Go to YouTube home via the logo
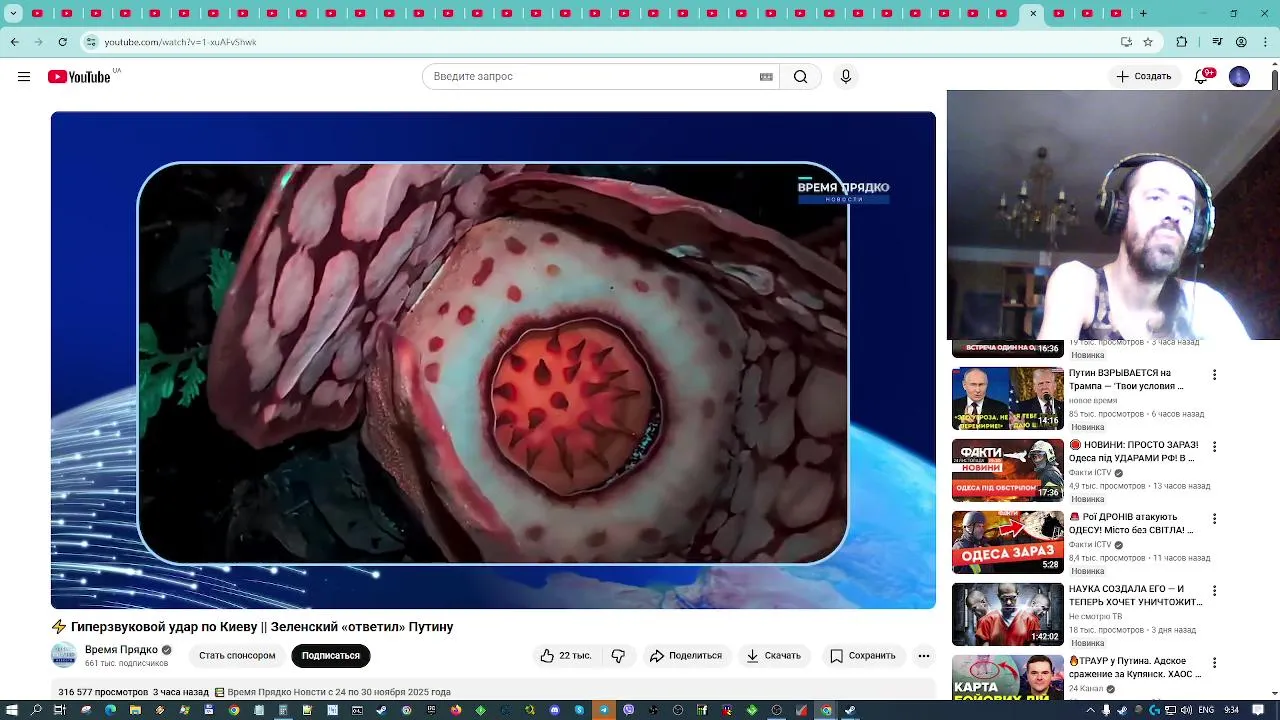 [x=78, y=77]
